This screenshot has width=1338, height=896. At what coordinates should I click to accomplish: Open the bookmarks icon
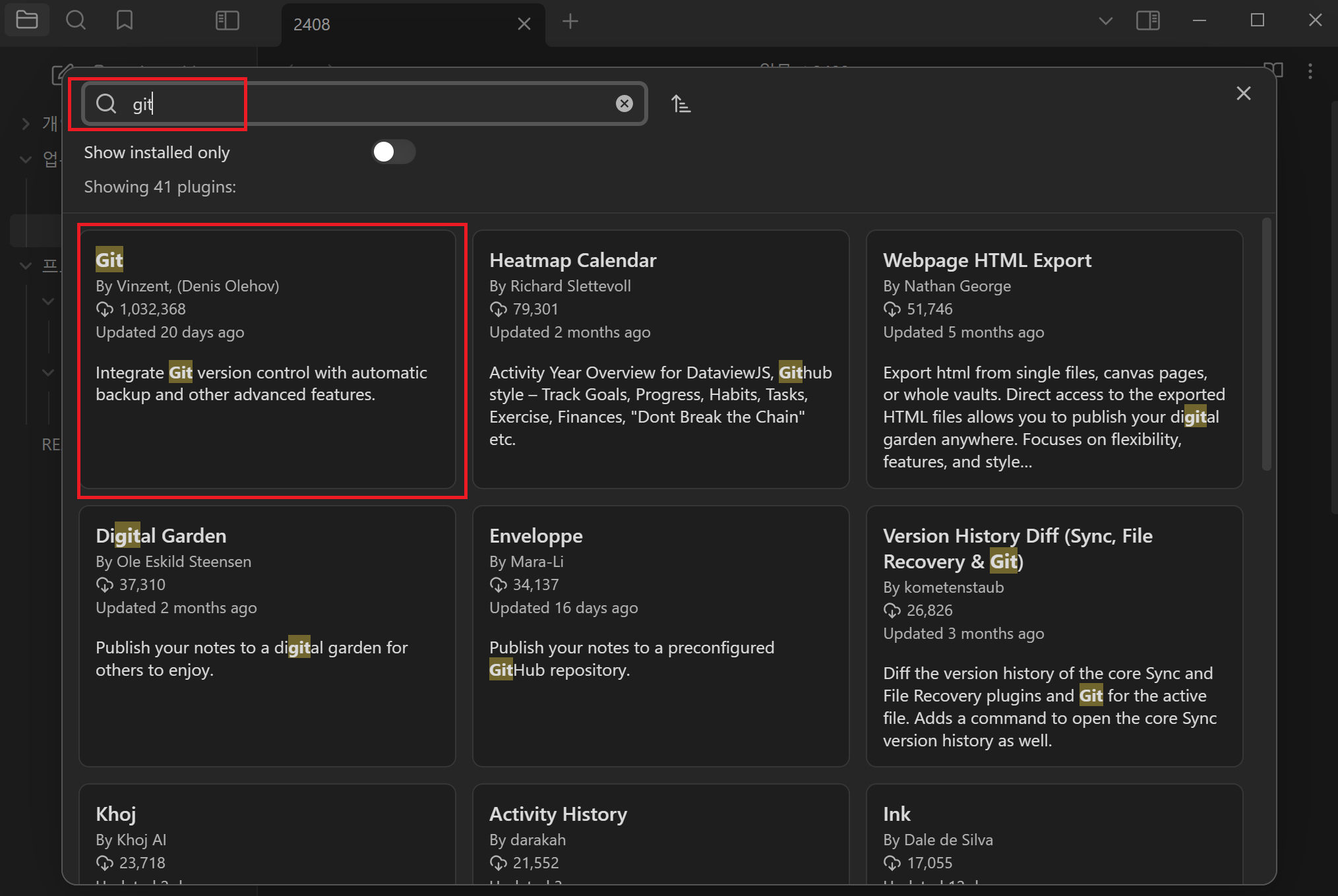click(124, 20)
